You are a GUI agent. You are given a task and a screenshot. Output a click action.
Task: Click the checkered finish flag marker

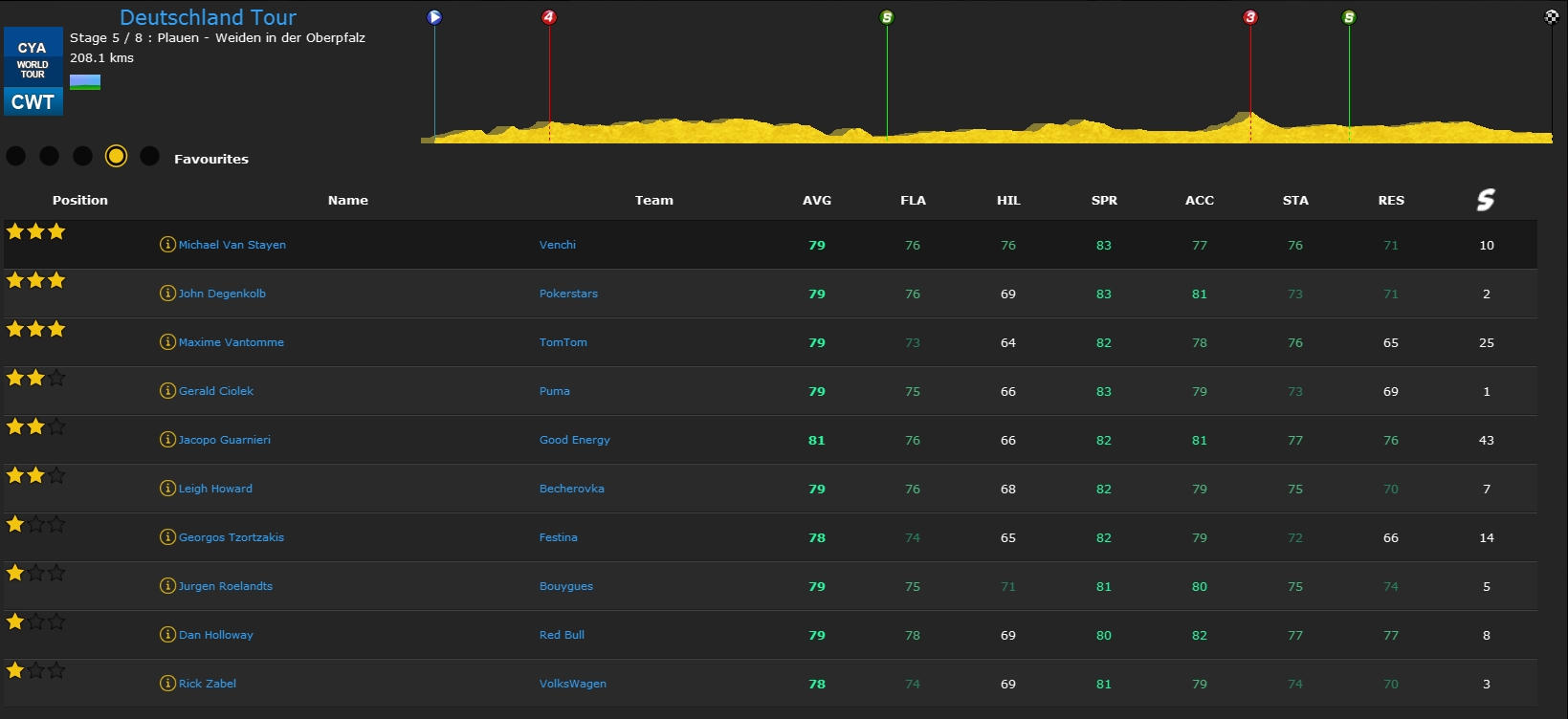[1552, 17]
